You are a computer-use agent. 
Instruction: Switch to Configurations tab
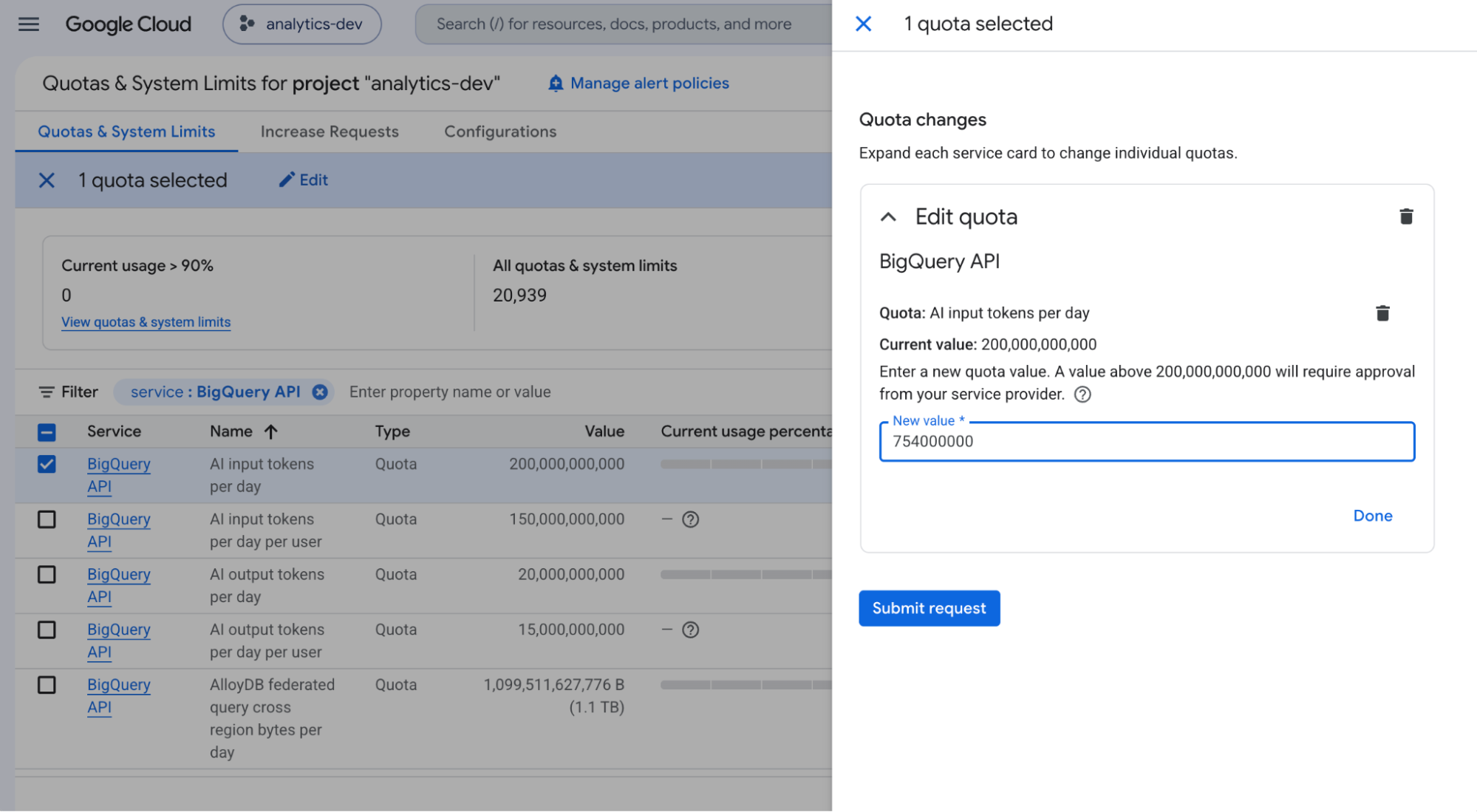pyautogui.click(x=500, y=132)
